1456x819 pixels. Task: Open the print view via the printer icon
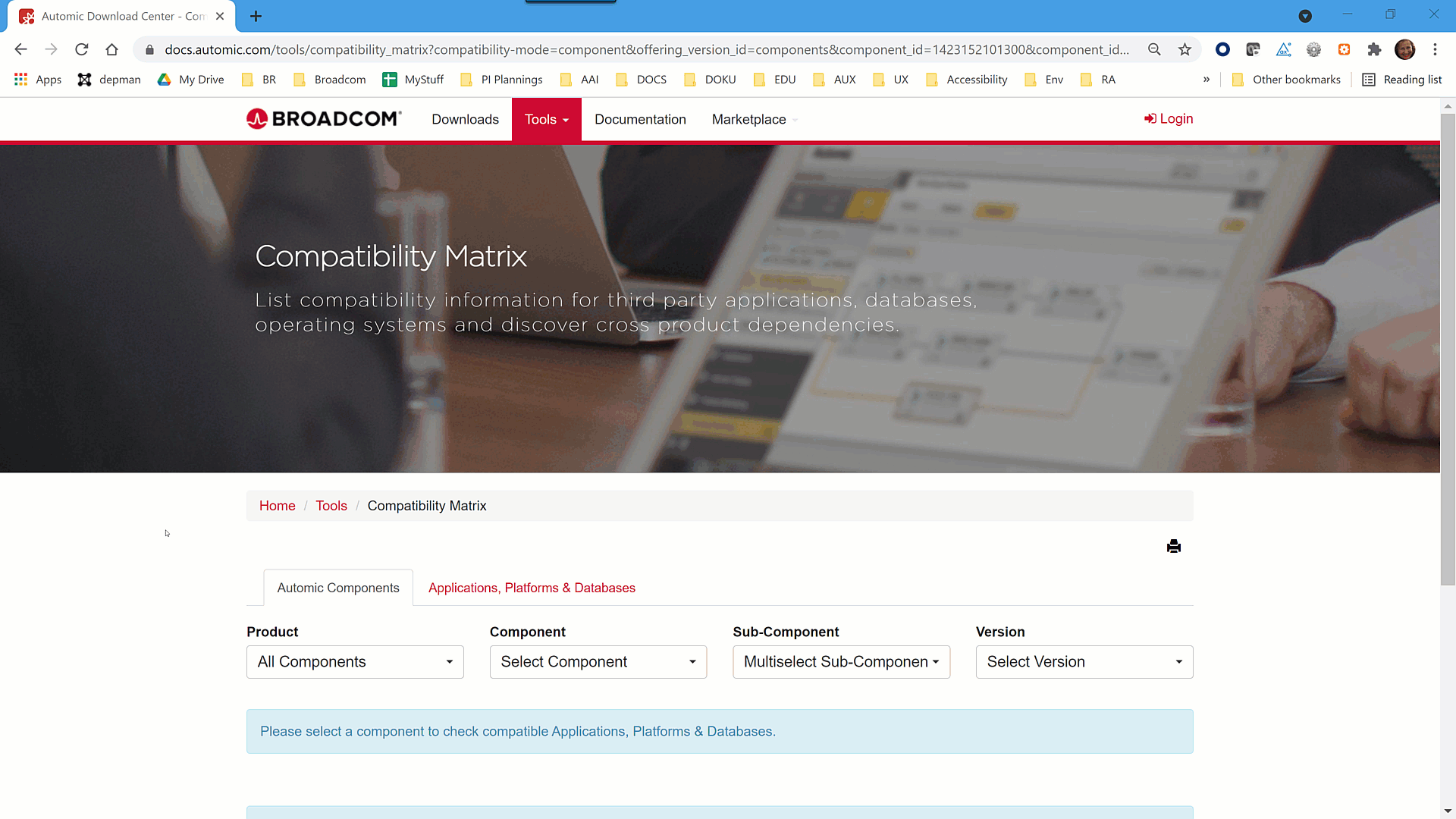(x=1174, y=546)
